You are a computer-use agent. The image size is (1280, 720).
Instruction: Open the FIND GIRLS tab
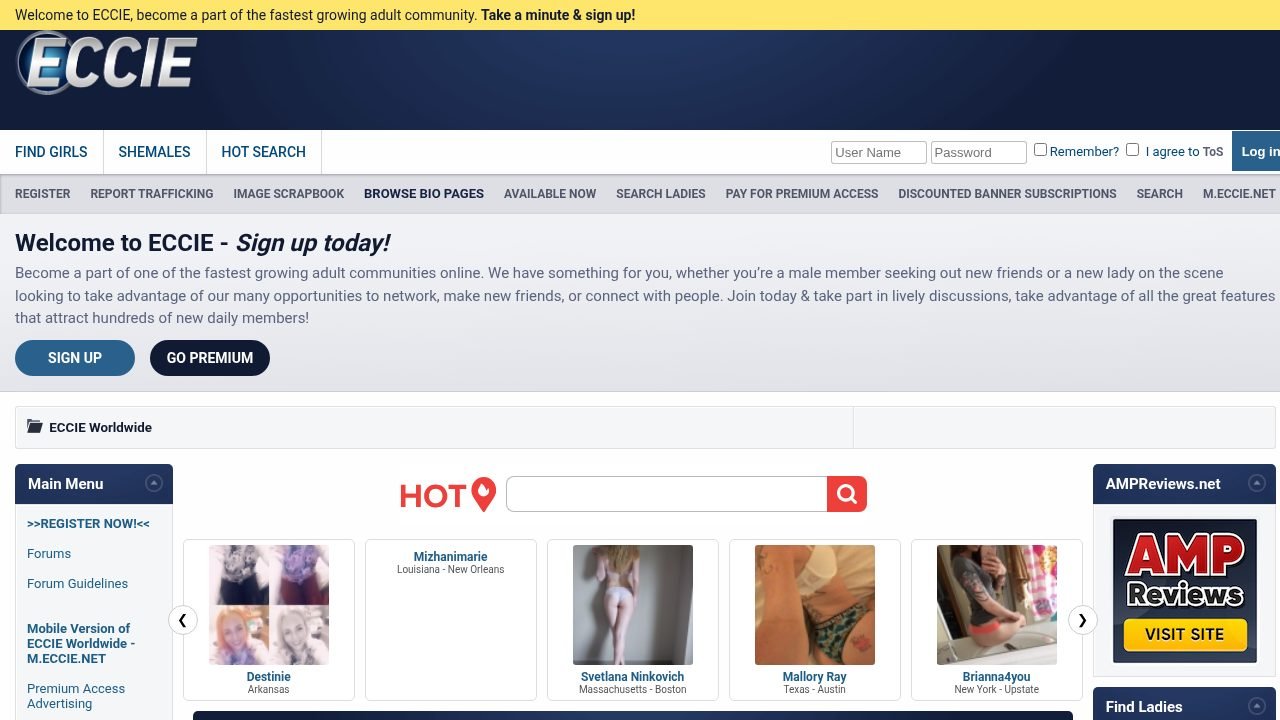51,152
